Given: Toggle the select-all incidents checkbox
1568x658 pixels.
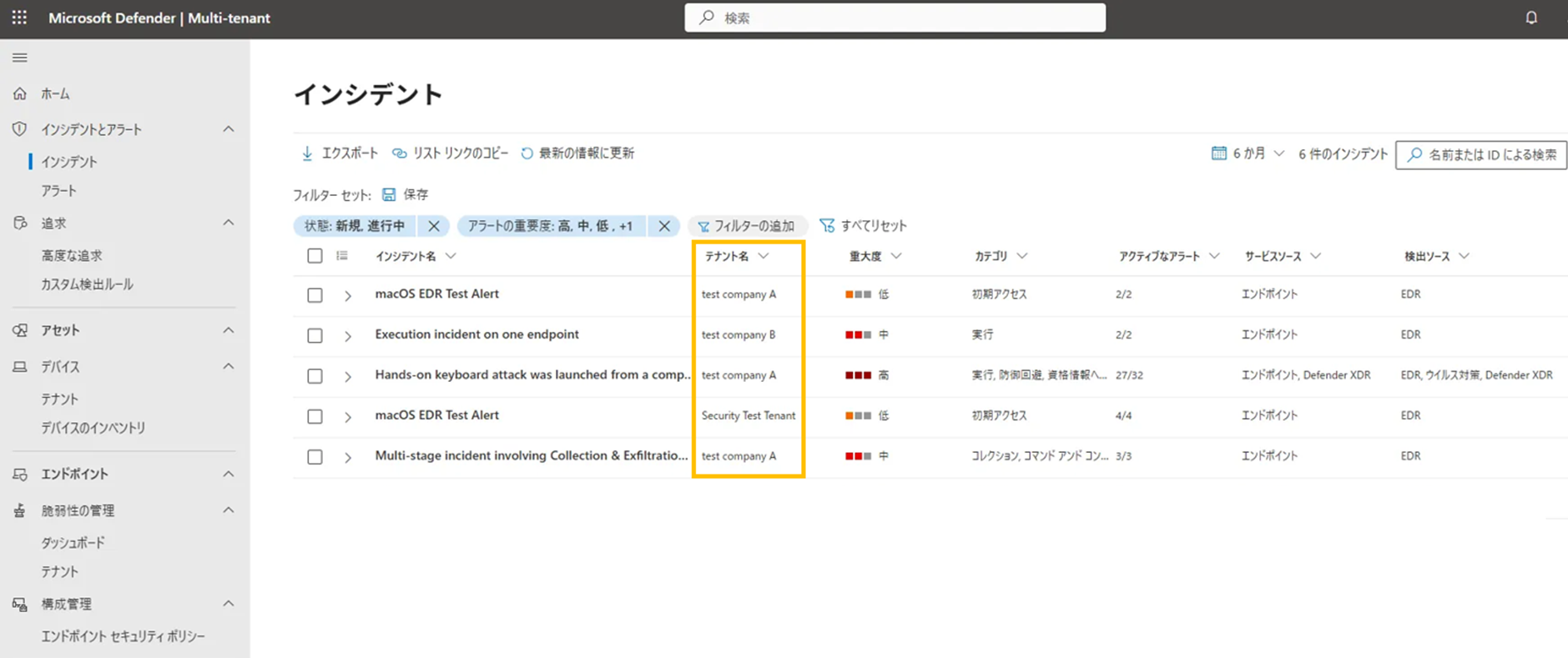Looking at the screenshot, I should click(315, 256).
